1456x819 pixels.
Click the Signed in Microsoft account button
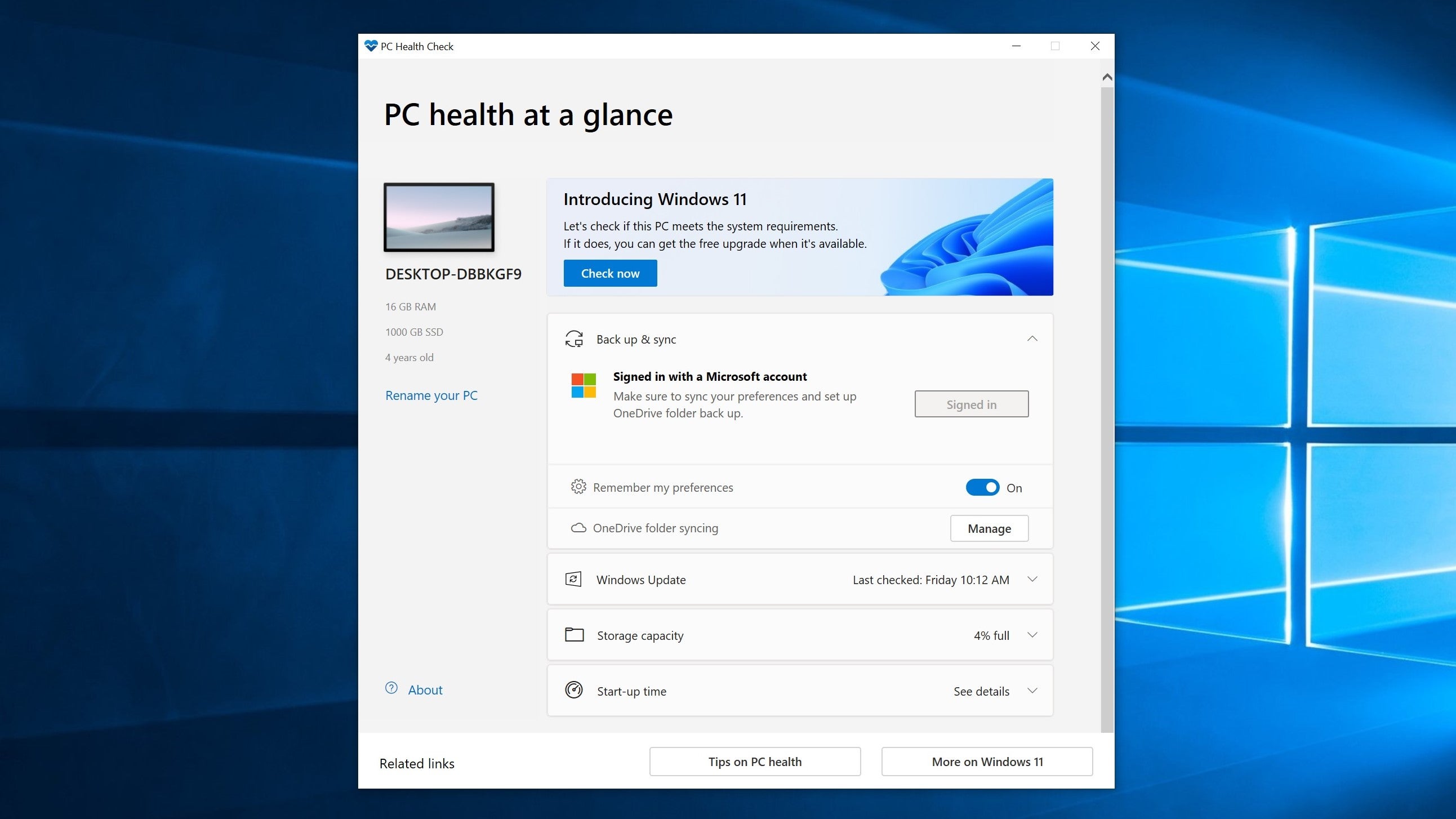tap(971, 403)
